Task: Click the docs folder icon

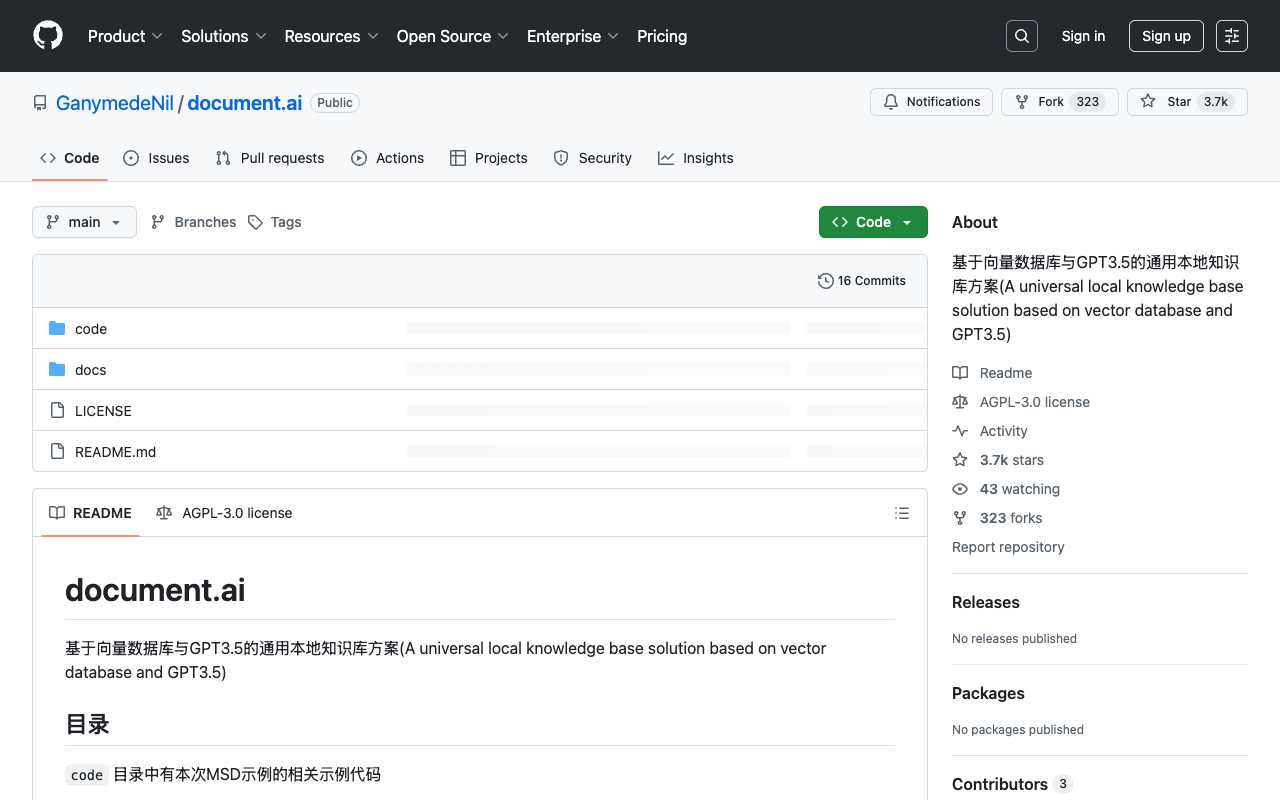Action: (57, 370)
